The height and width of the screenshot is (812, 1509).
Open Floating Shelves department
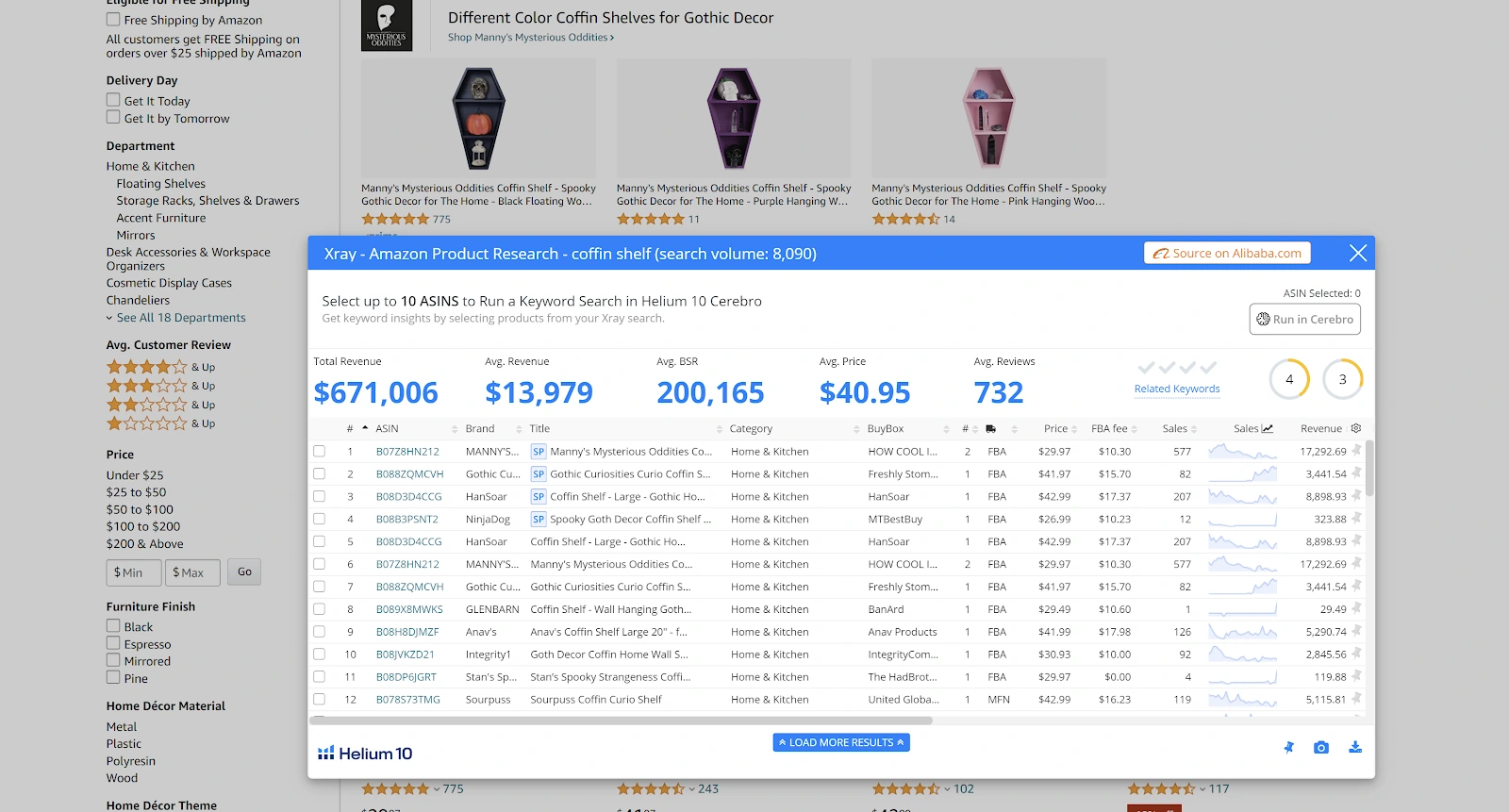160,184
